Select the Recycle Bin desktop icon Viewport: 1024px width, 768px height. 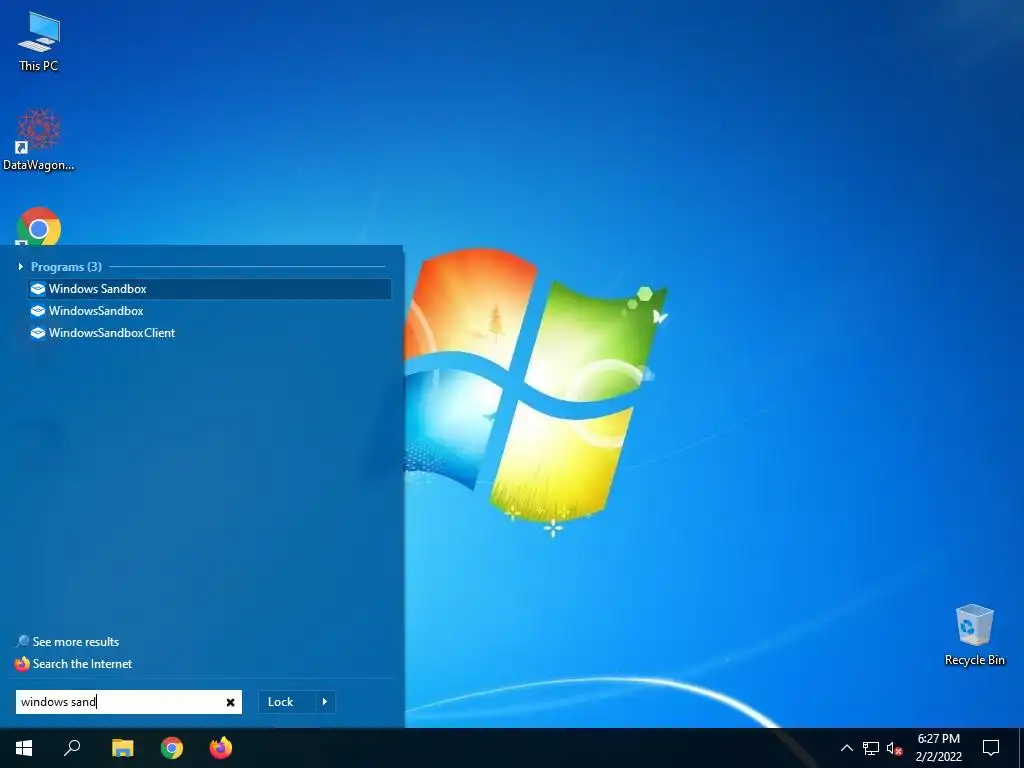coord(974,635)
